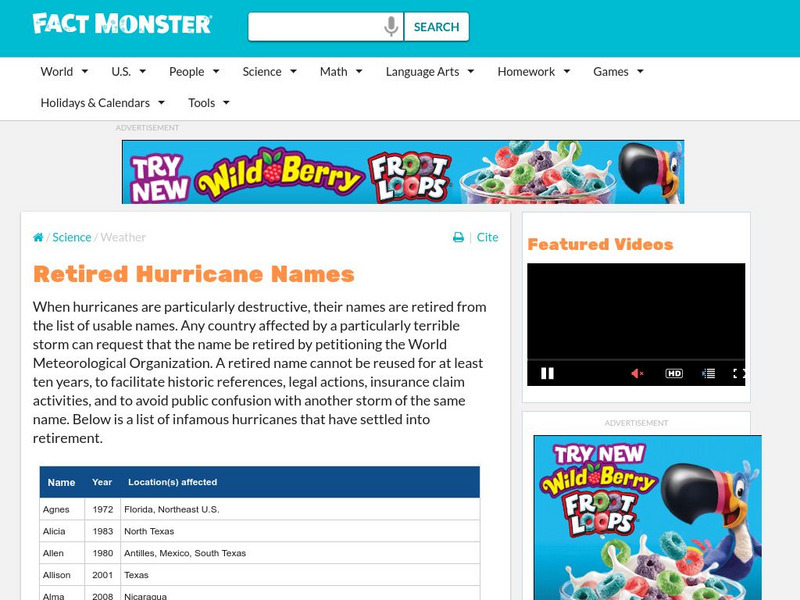The height and width of the screenshot is (600, 800).
Task: Click the print page icon
Action: tap(458, 237)
